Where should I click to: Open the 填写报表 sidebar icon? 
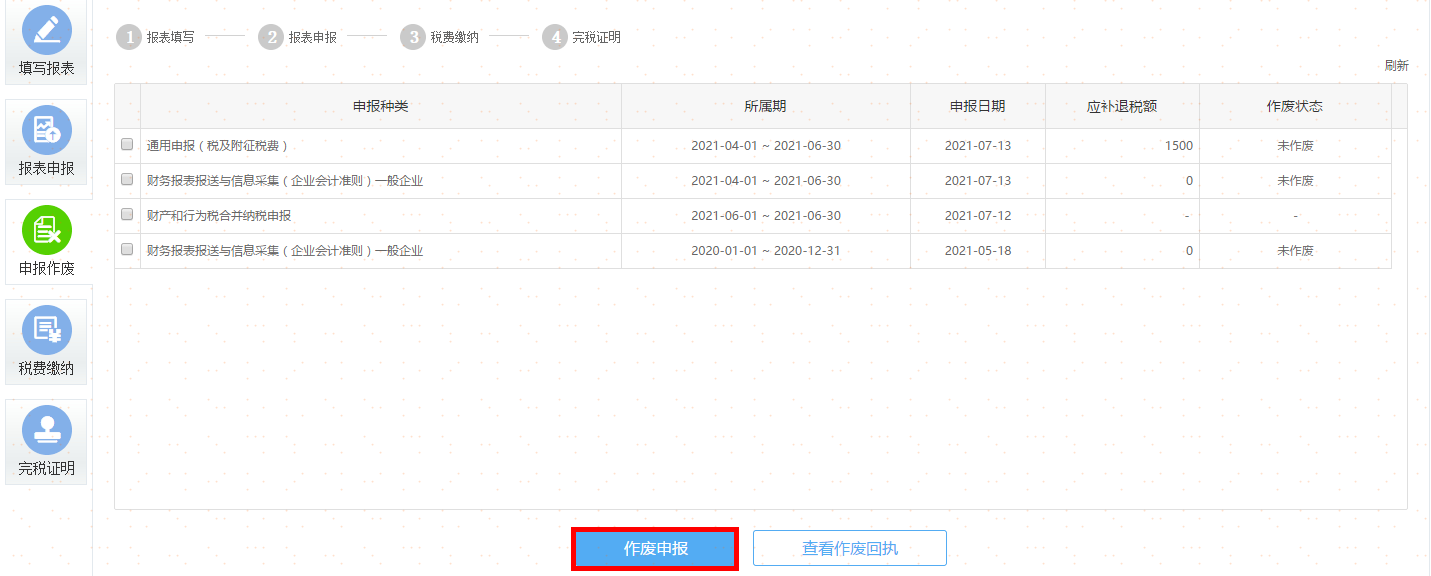[46, 29]
